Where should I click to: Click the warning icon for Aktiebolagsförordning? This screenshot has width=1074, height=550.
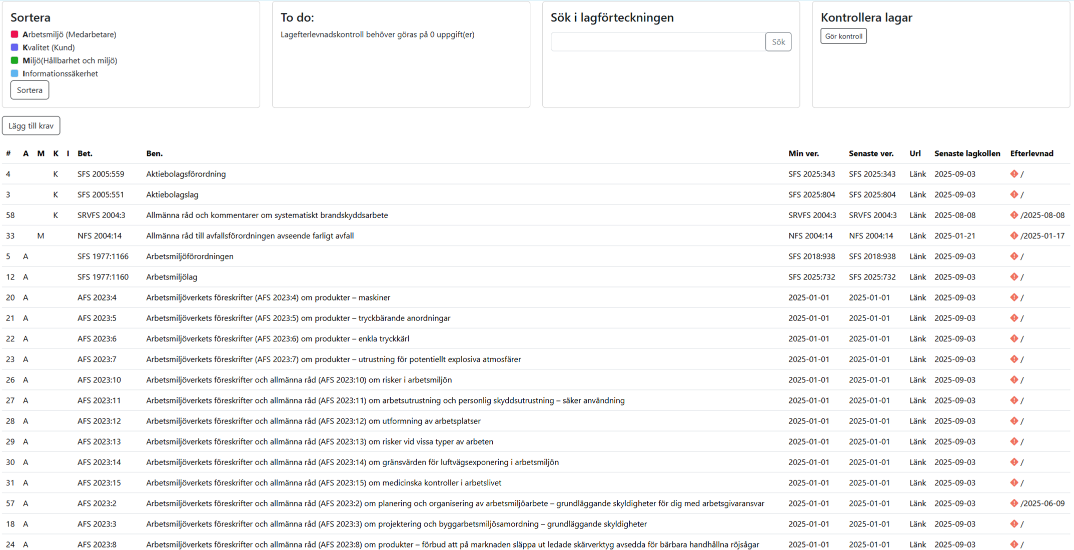1014,174
